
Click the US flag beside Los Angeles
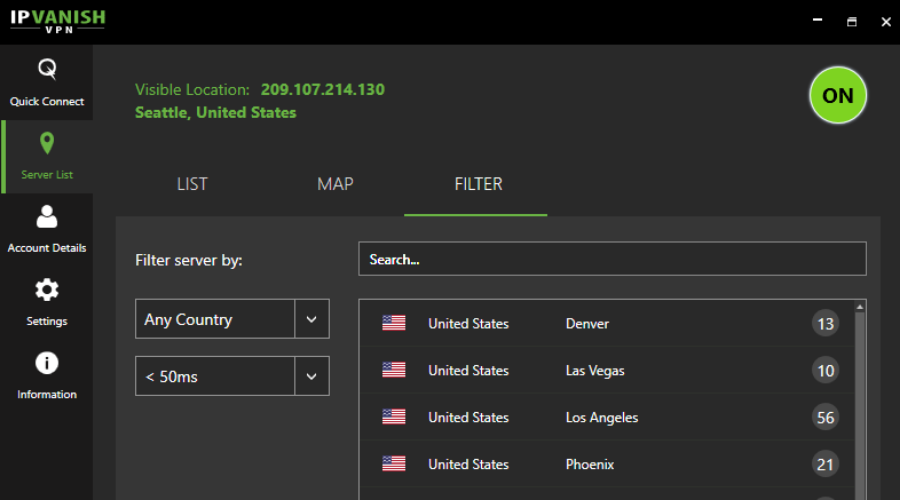point(394,417)
